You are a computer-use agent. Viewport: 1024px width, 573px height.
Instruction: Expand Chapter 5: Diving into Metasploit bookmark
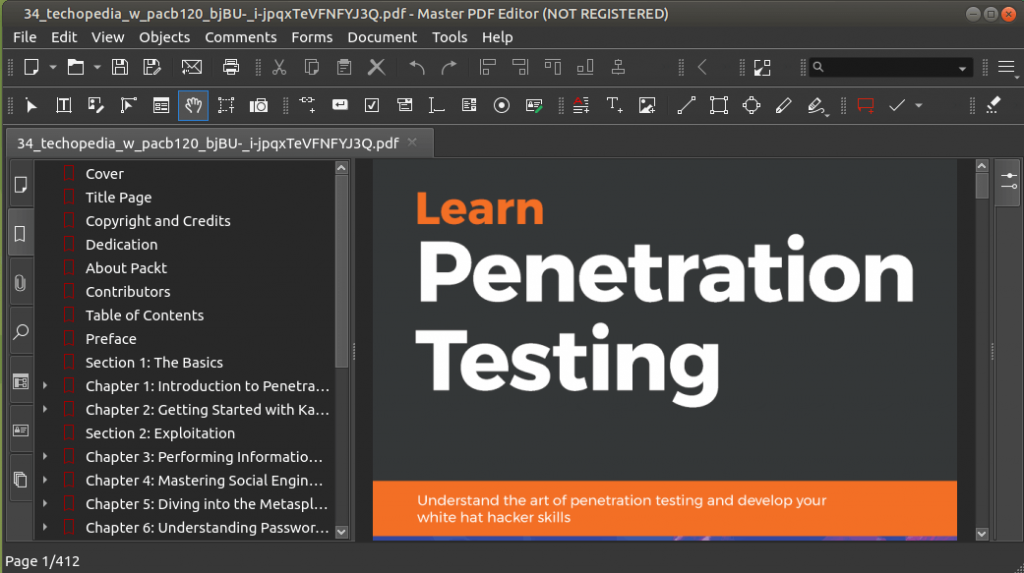coord(45,504)
